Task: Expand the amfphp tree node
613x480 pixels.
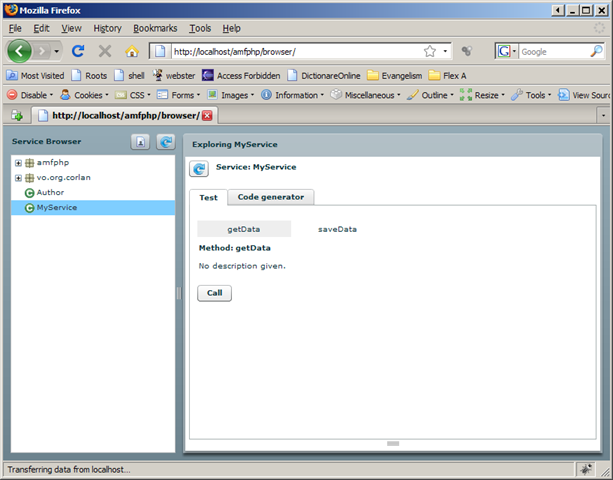Action: 18,163
